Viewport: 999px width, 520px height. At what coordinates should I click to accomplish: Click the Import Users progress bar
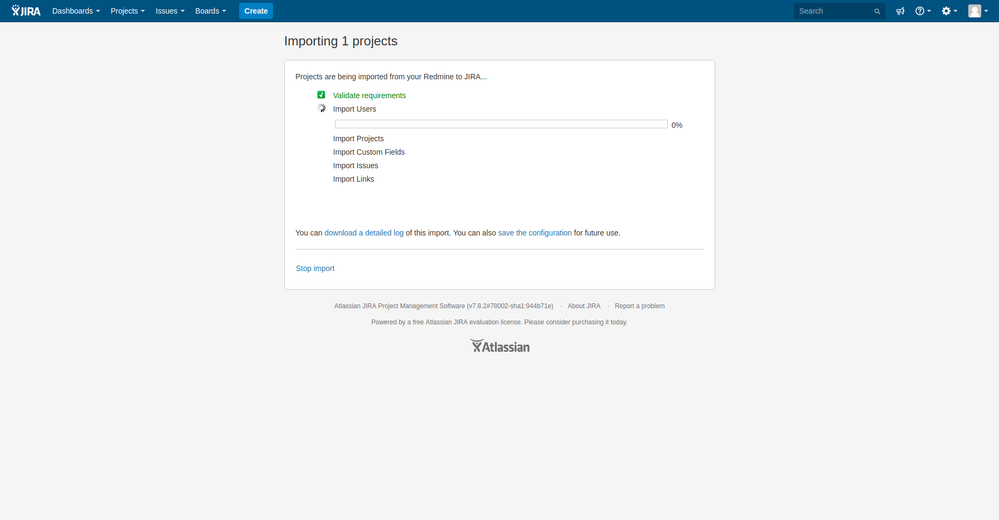coord(501,124)
